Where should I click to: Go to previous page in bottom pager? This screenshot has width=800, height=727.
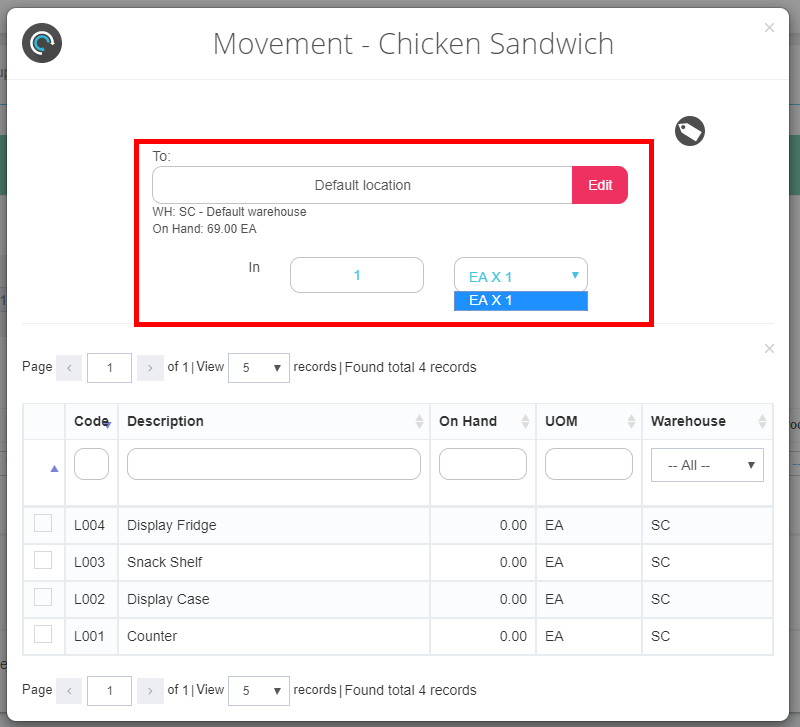pos(69,690)
